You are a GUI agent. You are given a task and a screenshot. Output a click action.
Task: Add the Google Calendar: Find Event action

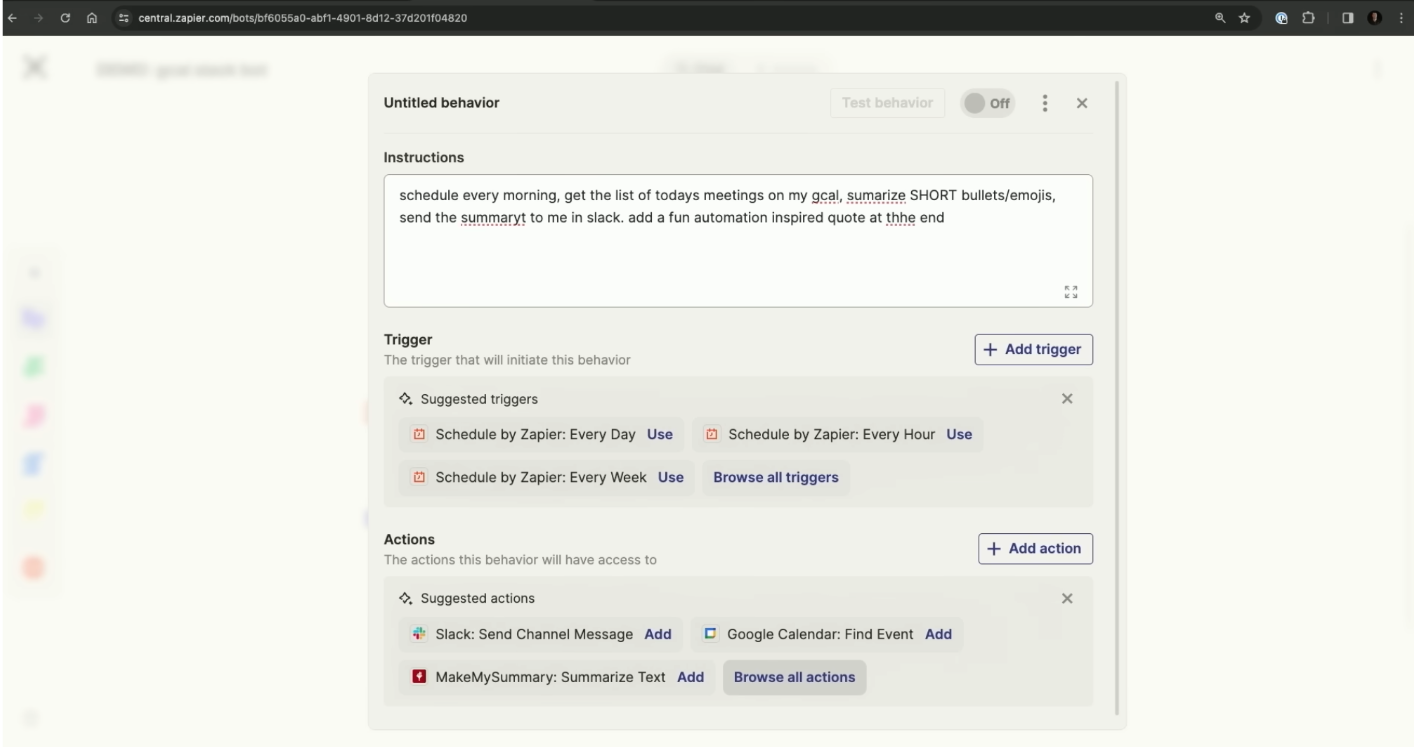click(938, 634)
